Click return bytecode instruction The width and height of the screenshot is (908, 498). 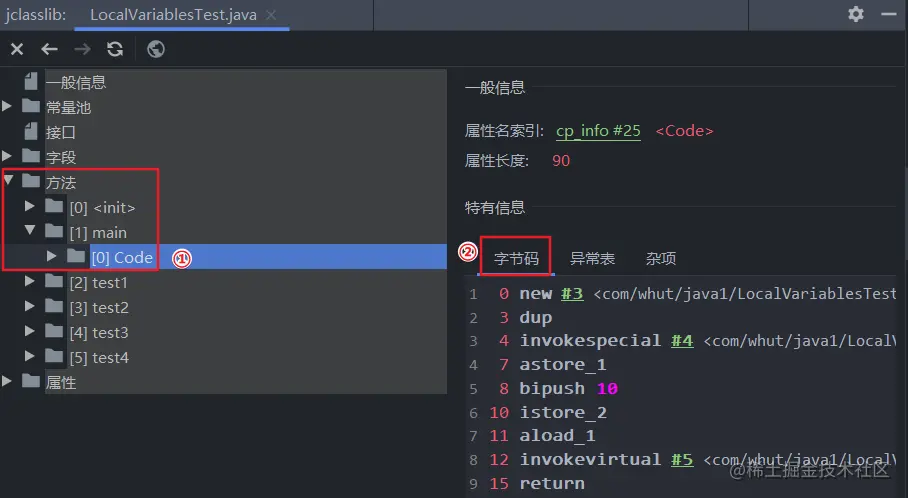(552, 483)
